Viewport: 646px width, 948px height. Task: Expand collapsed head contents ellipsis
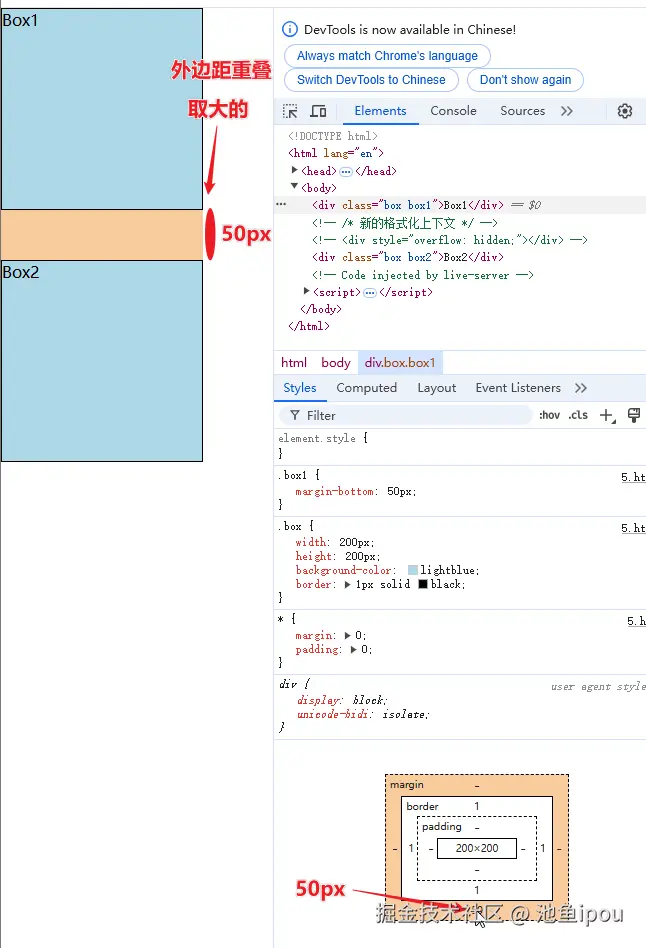tap(346, 172)
